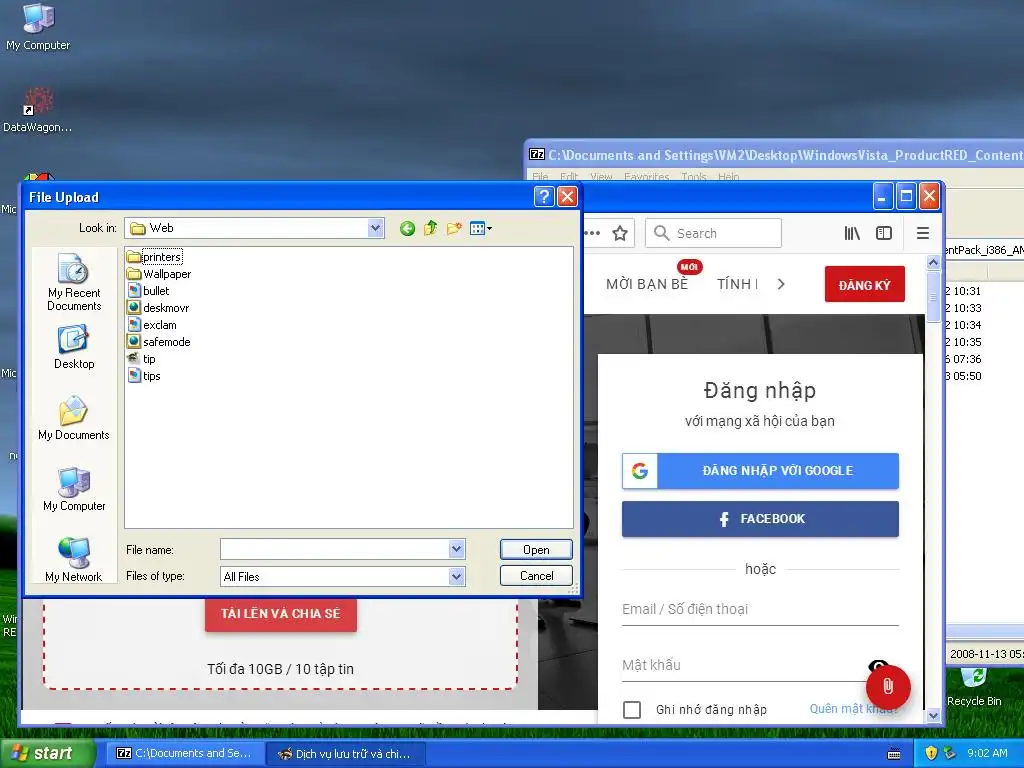Click the Open button
1024x768 pixels.
click(536, 550)
